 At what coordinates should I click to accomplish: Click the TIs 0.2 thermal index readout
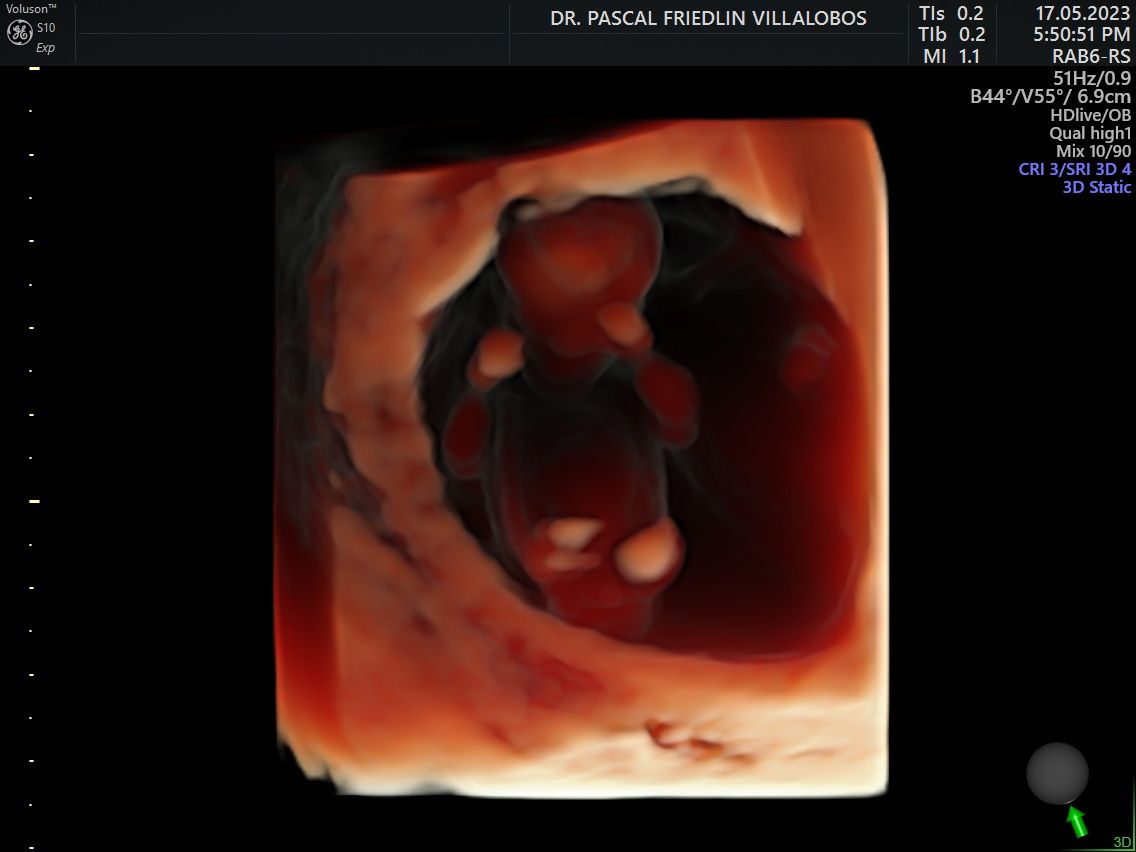[951, 14]
